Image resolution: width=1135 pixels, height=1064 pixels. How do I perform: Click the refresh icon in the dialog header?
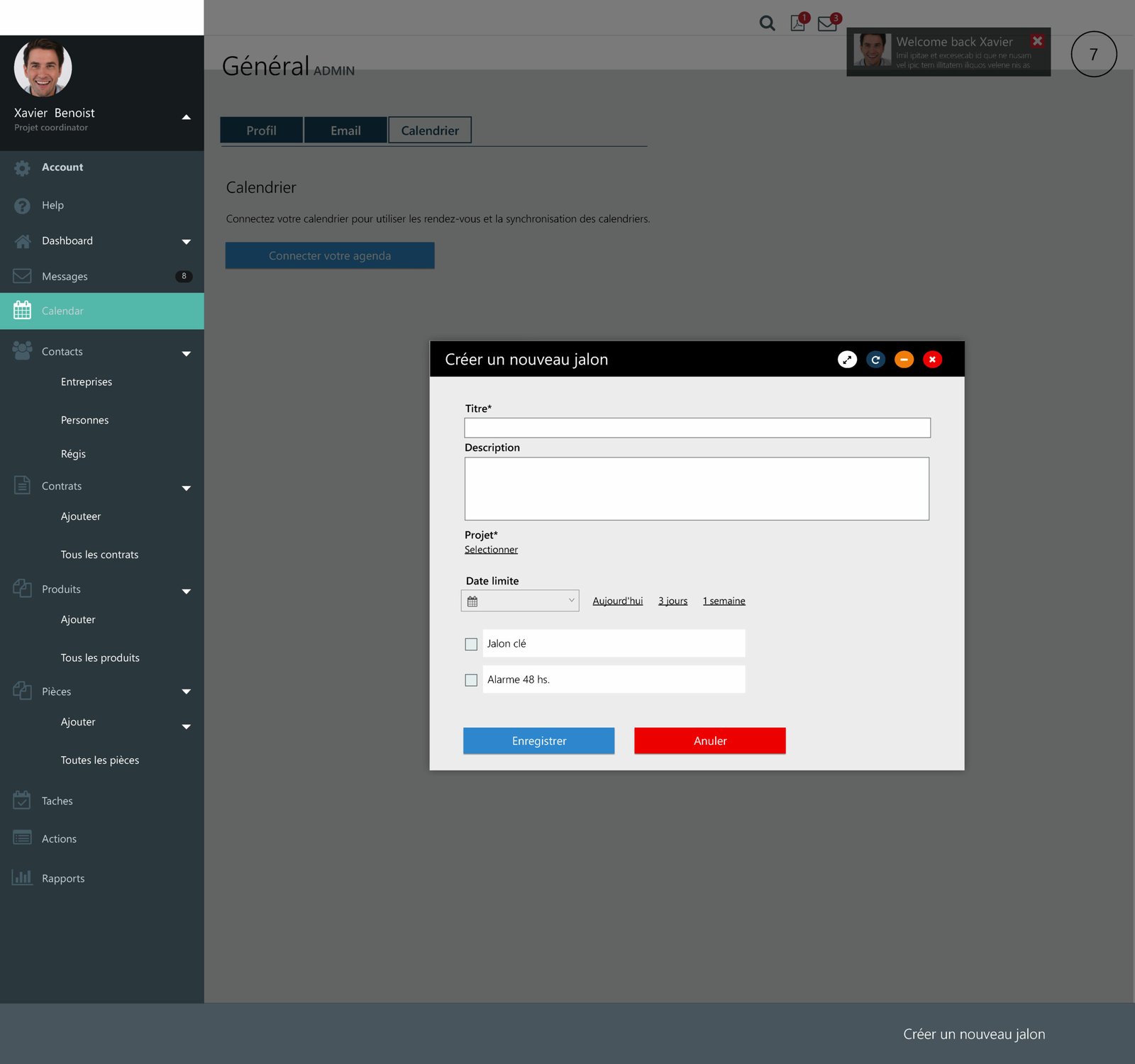(876, 360)
